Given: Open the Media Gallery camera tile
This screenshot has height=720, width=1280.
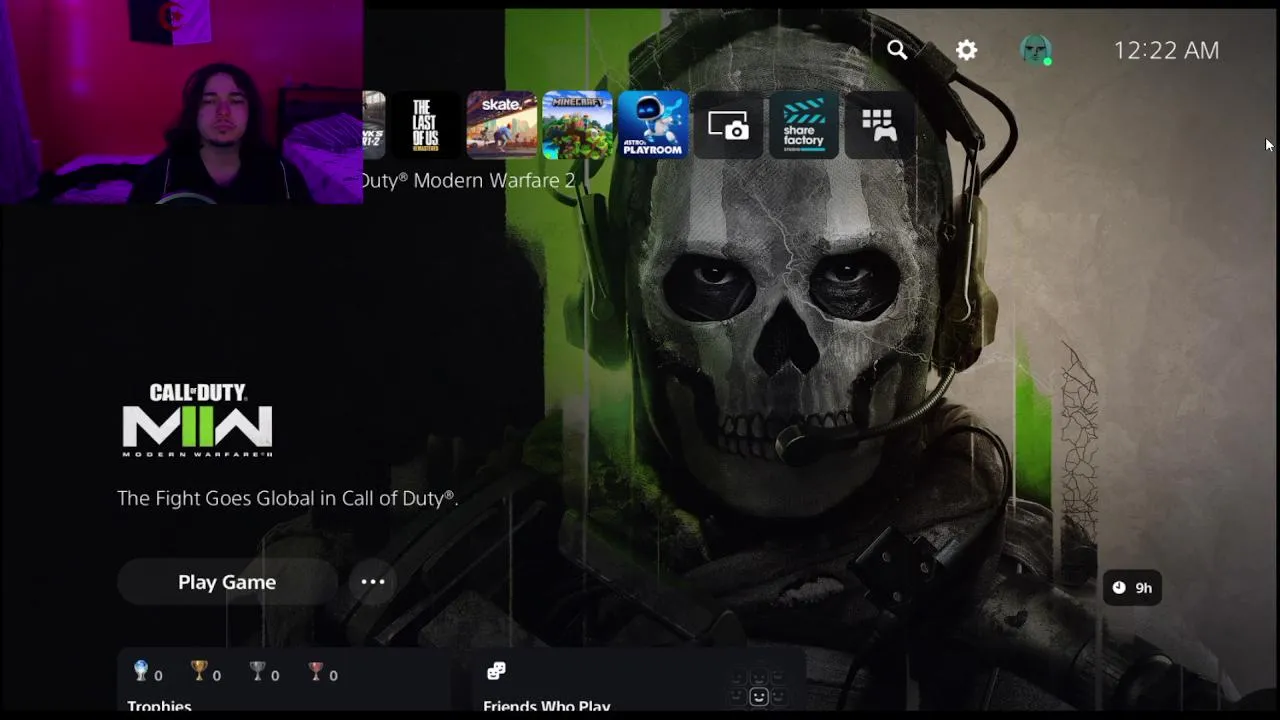Looking at the screenshot, I should tap(728, 125).
